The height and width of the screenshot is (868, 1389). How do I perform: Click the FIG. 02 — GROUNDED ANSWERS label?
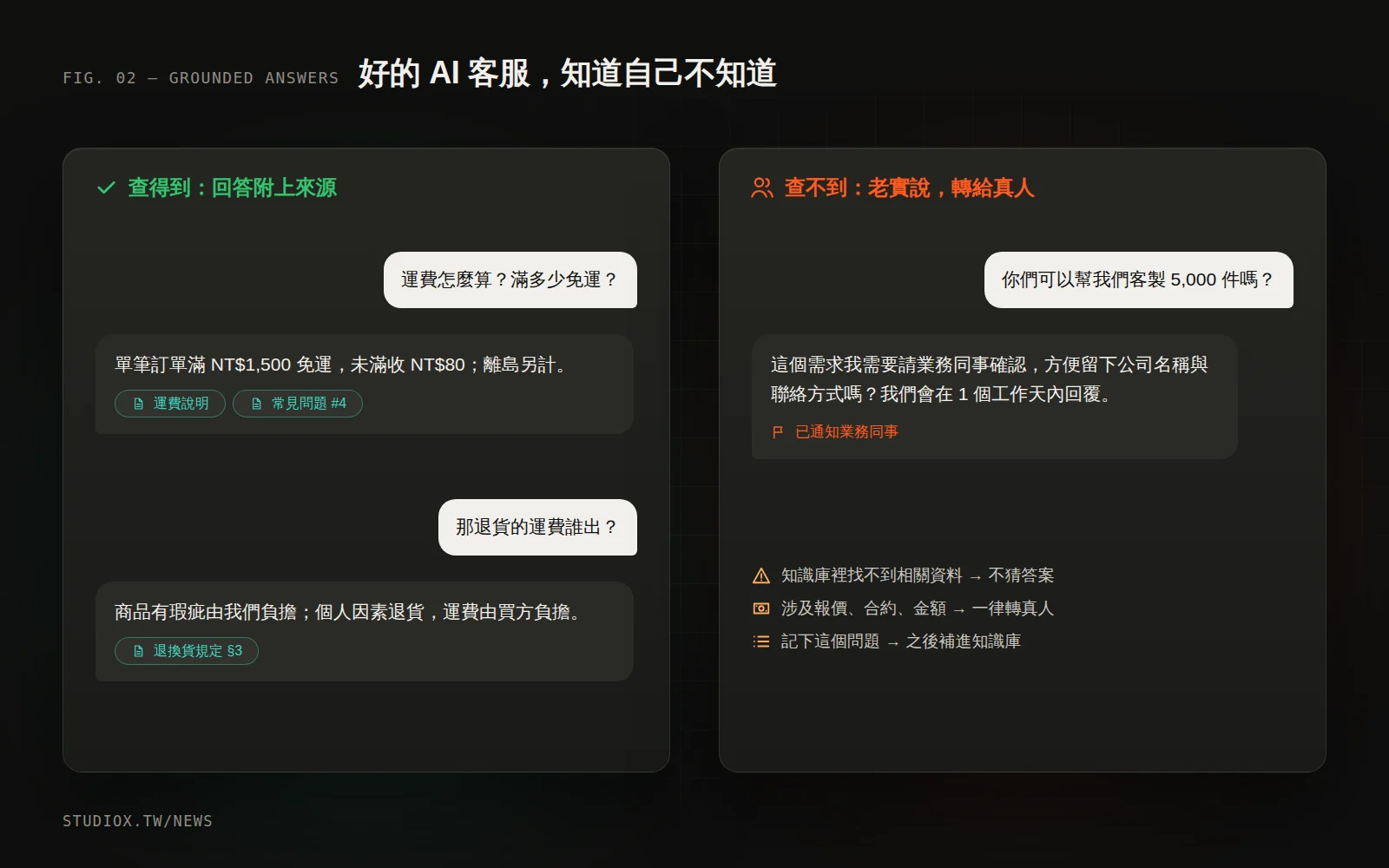pyautogui.click(x=201, y=78)
